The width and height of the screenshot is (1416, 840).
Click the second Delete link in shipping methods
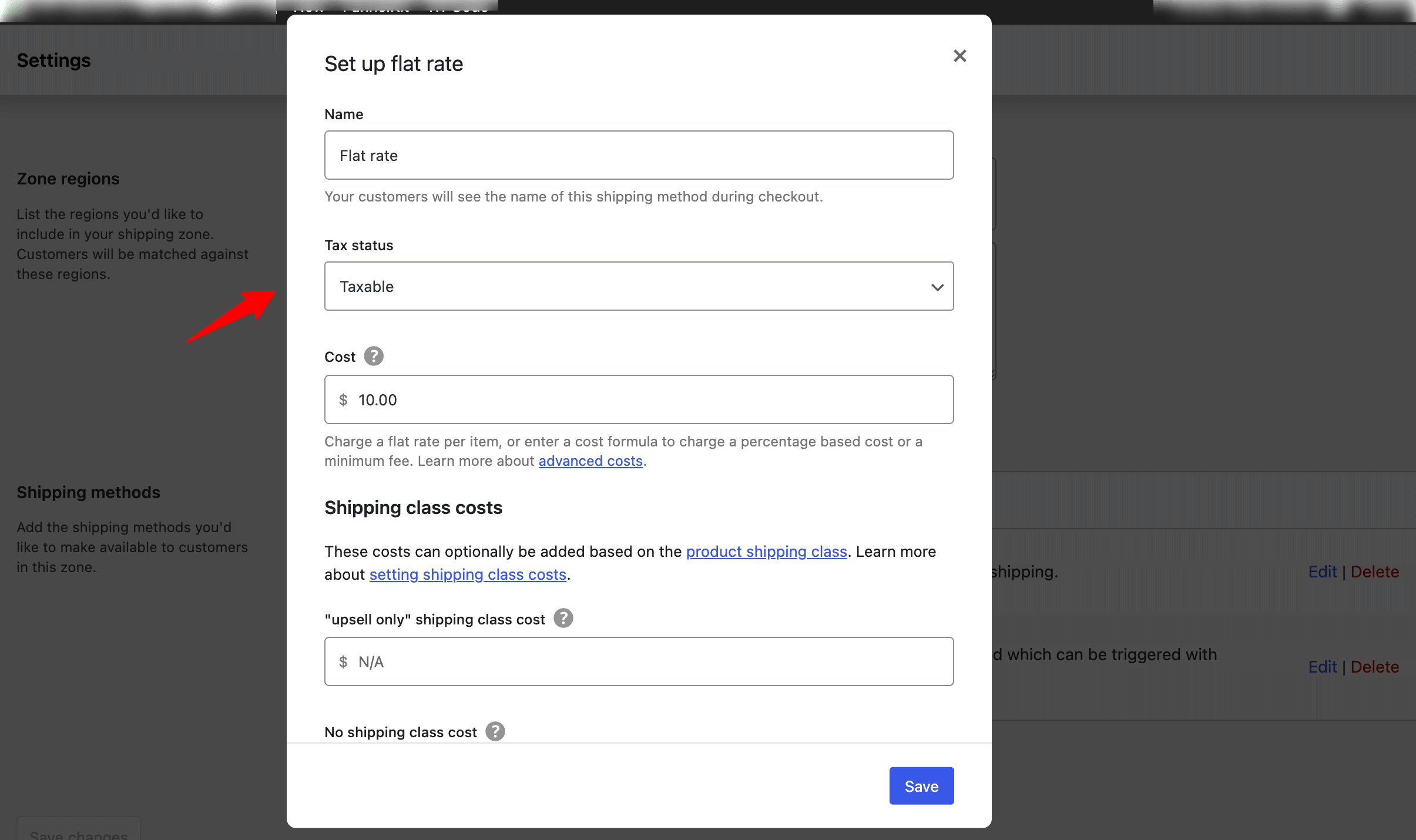[x=1374, y=667]
